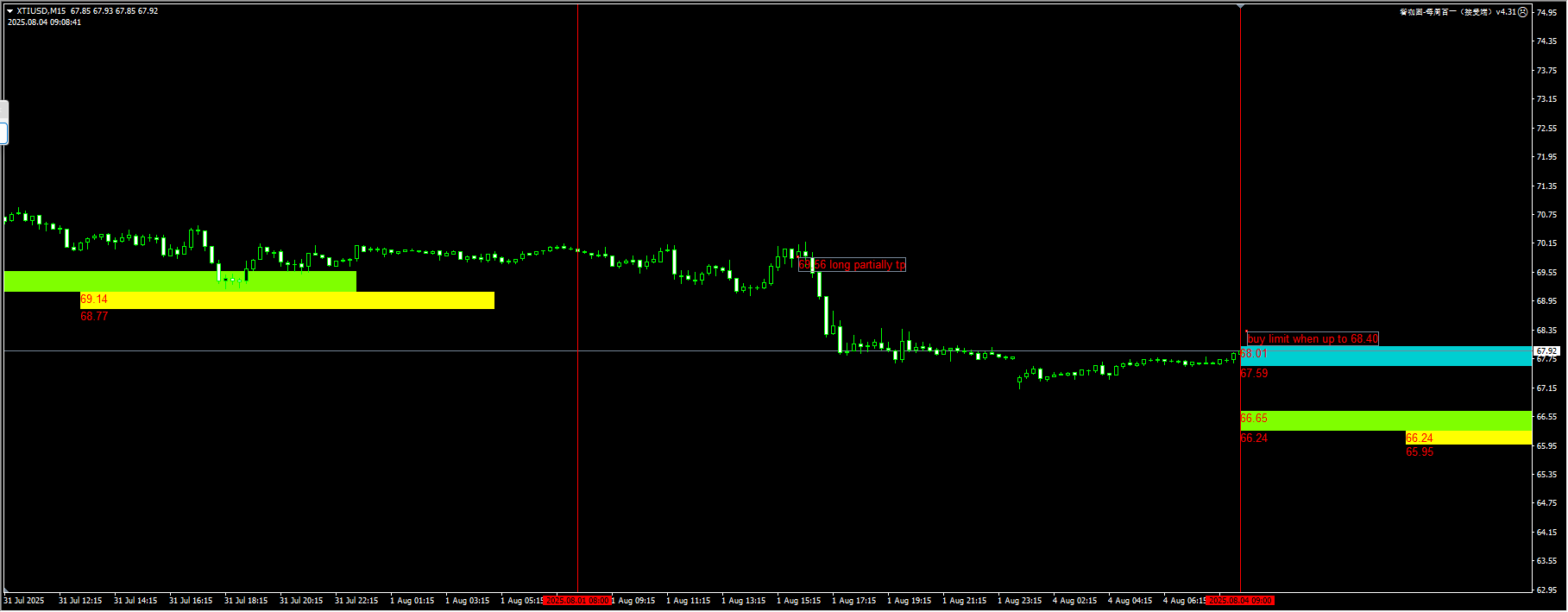This screenshot has width=1568, height=612.
Task: Click the 65.95 red price label
Action: [x=1419, y=452]
